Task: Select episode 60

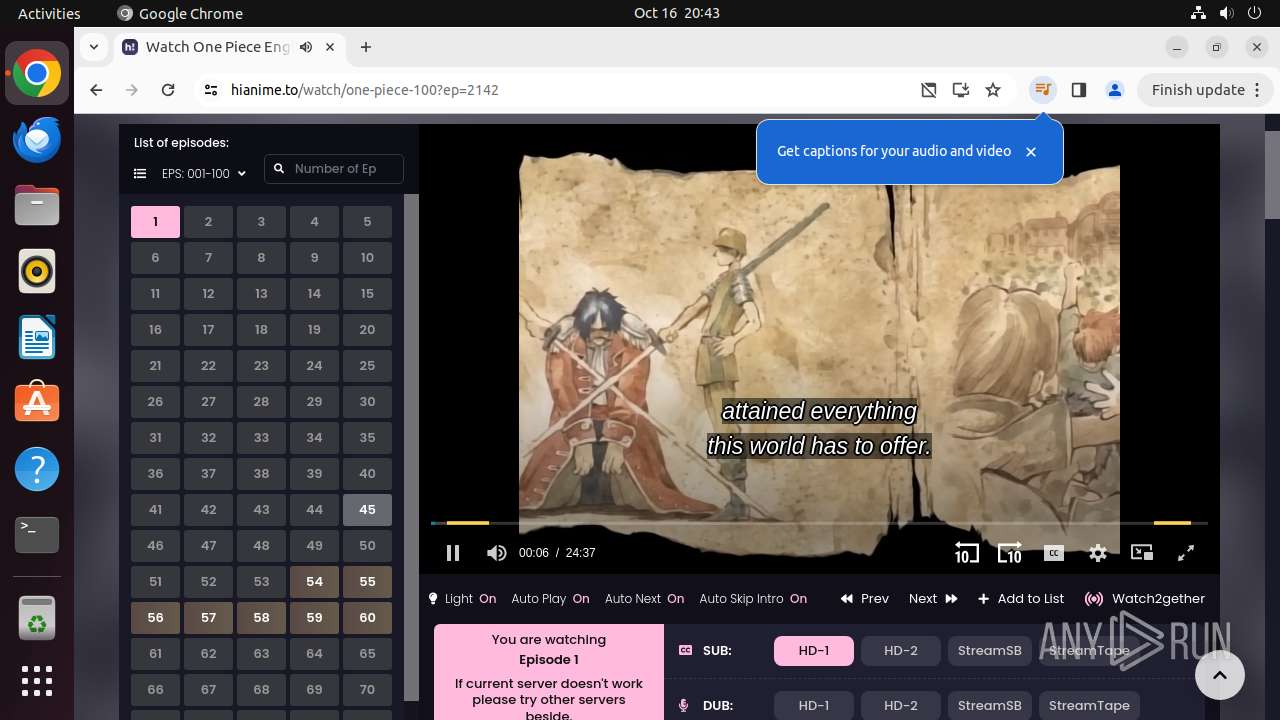Action: pyautogui.click(x=367, y=618)
